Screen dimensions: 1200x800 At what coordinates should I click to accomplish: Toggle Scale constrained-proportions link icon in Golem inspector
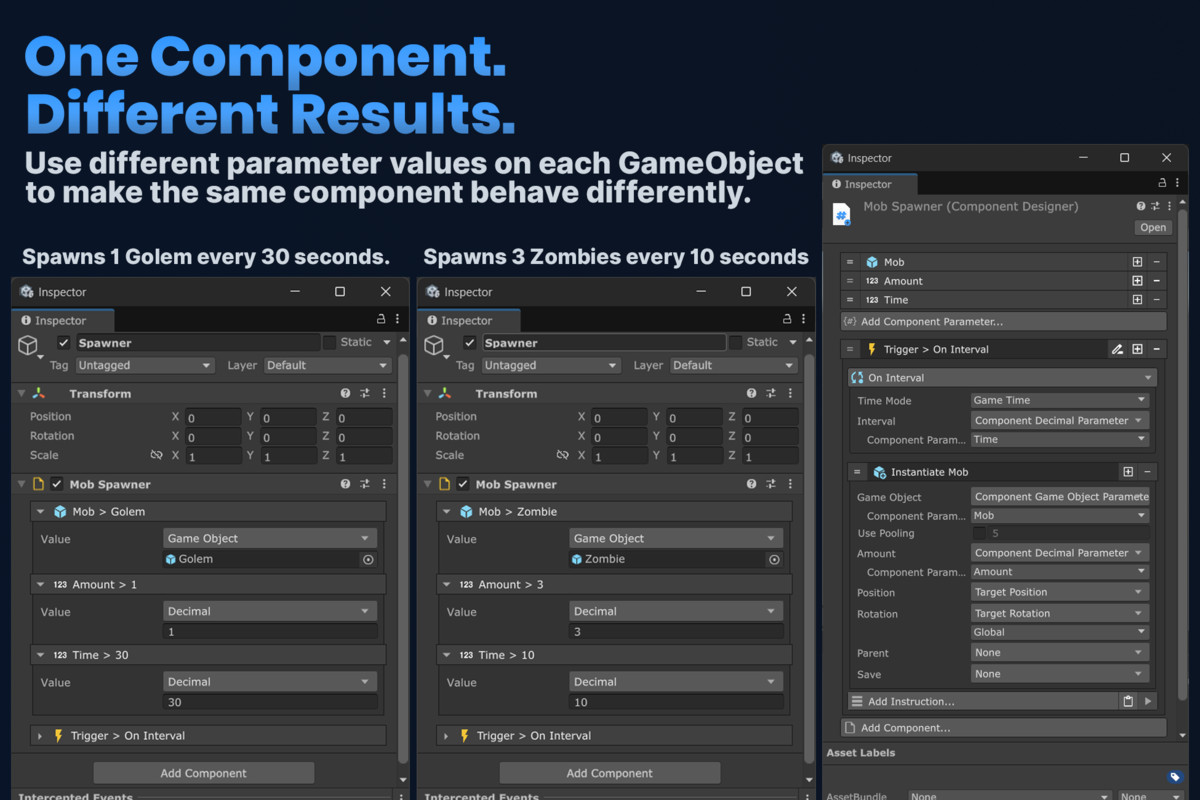click(x=156, y=455)
